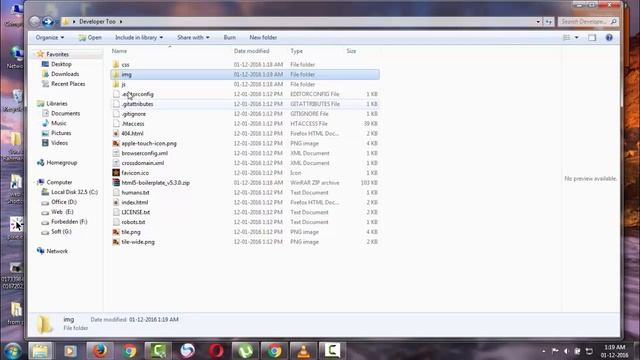The width and height of the screenshot is (640, 360).
Task: Open Homegroup in the navigation pane
Action: [x=61, y=162]
